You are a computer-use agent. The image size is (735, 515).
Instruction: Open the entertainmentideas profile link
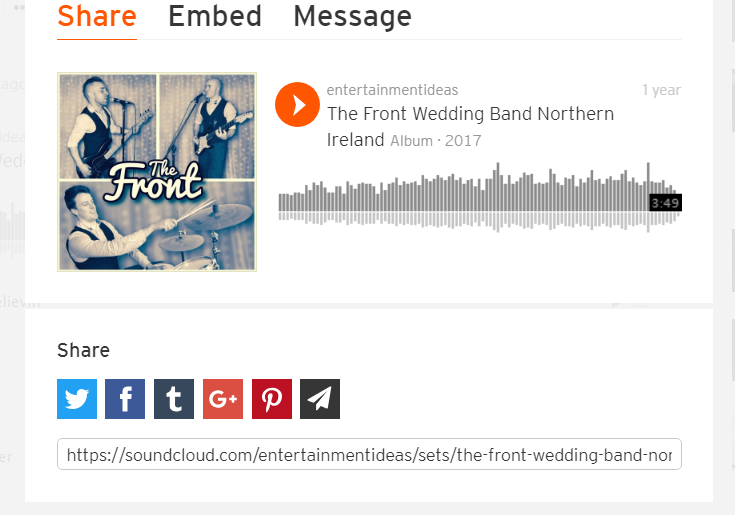coord(392,90)
